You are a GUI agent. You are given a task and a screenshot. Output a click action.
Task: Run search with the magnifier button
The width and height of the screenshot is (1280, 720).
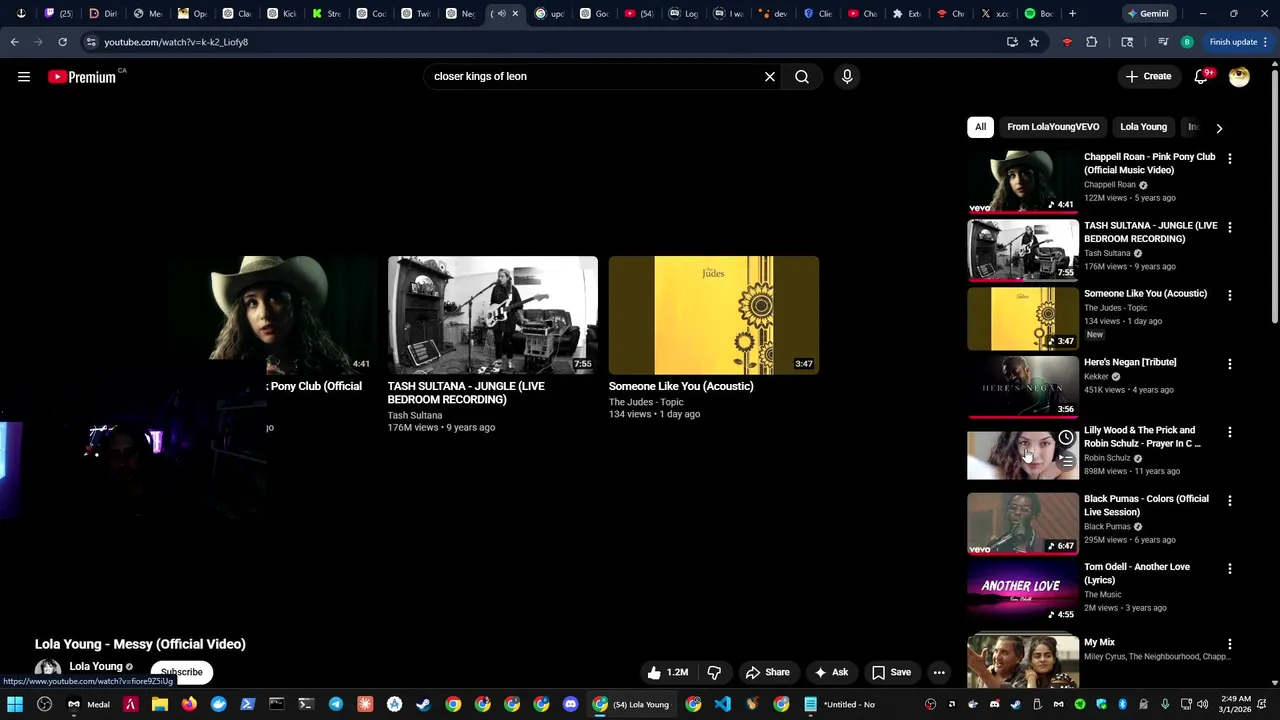(x=802, y=77)
